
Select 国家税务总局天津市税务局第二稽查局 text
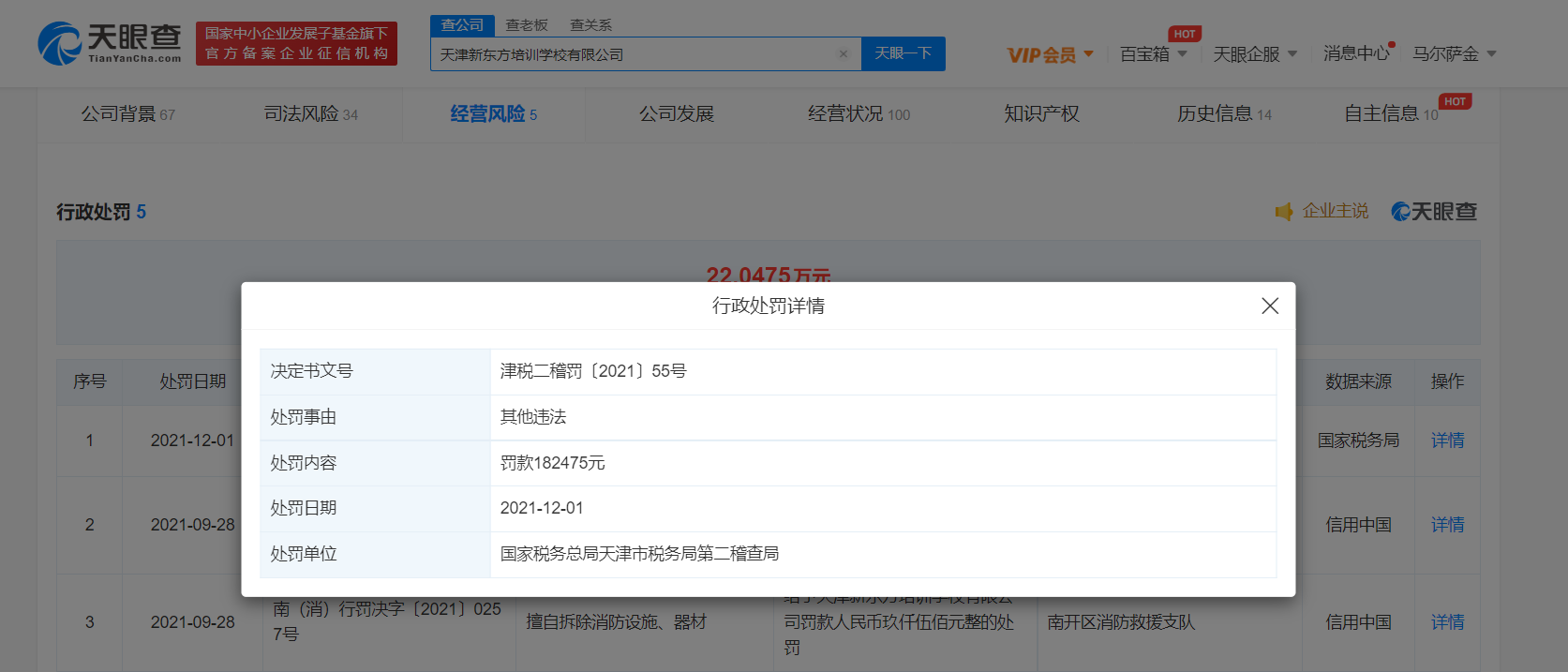[639, 554]
